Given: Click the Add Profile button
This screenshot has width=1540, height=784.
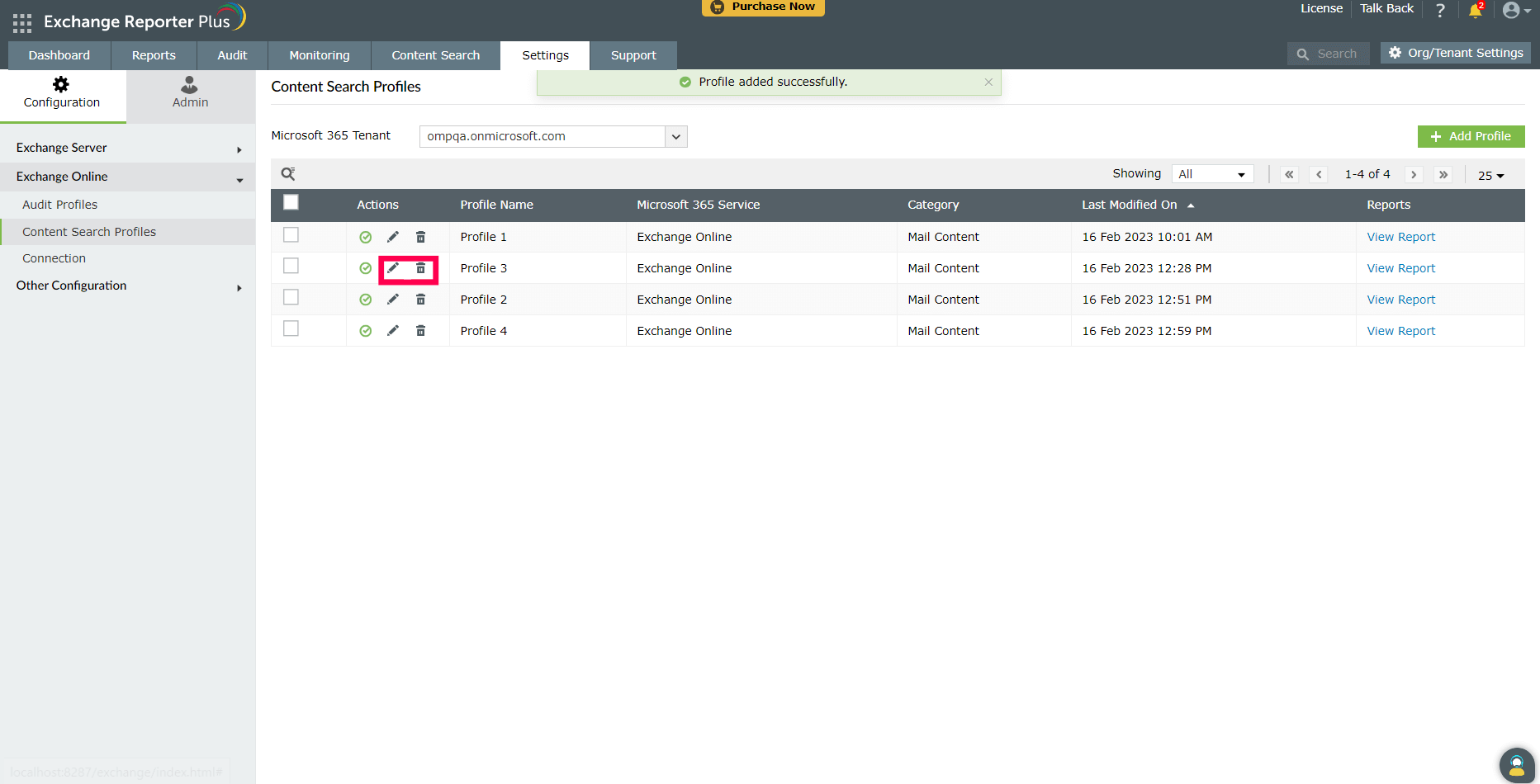Looking at the screenshot, I should pos(1471,136).
